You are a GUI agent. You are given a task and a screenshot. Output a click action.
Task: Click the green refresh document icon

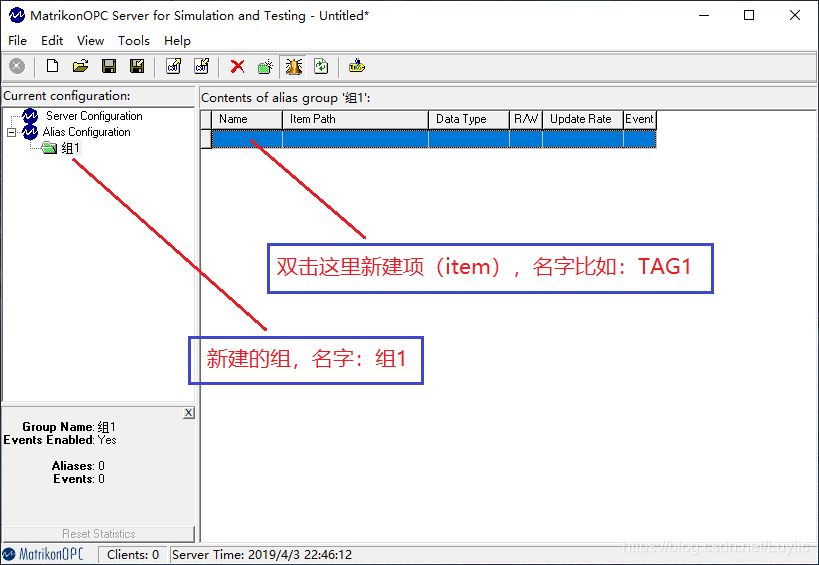point(321,66)
